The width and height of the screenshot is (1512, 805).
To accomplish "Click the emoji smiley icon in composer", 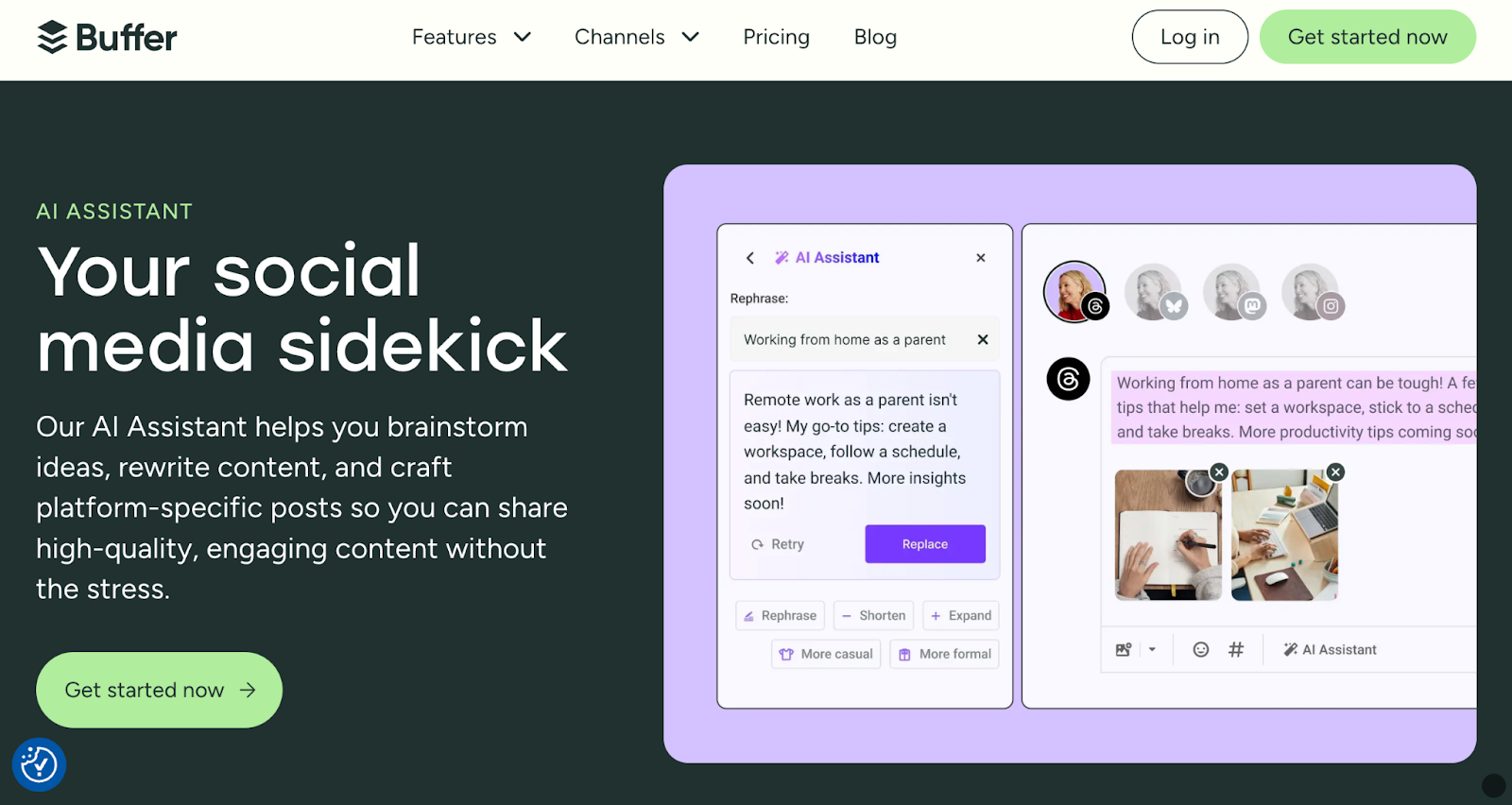I will pyautogui.click(x=1201, y=649).
